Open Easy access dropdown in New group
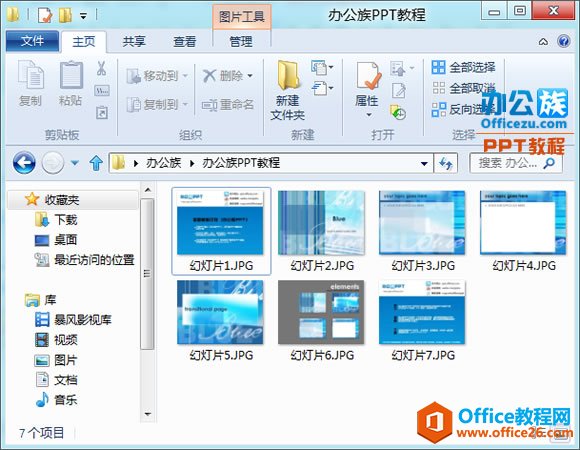This screenshot has height=450, width=580. tap(322, 88)
